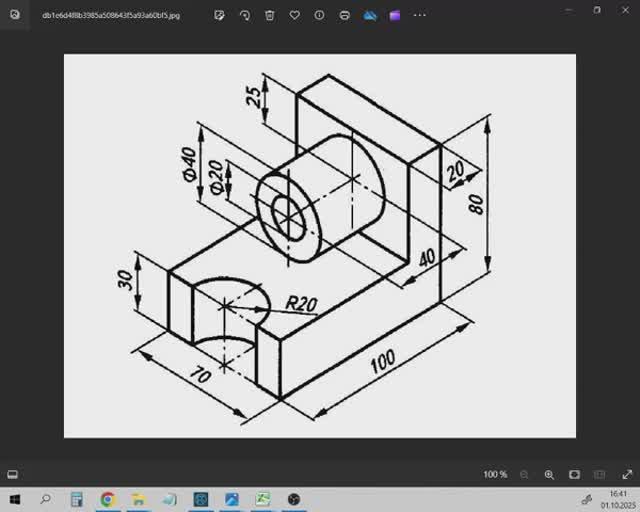Enter full screen with the diagonal arrows icon
Image resolution: width=640 pixels, height=512 pixels.
[x=627, y=474]
